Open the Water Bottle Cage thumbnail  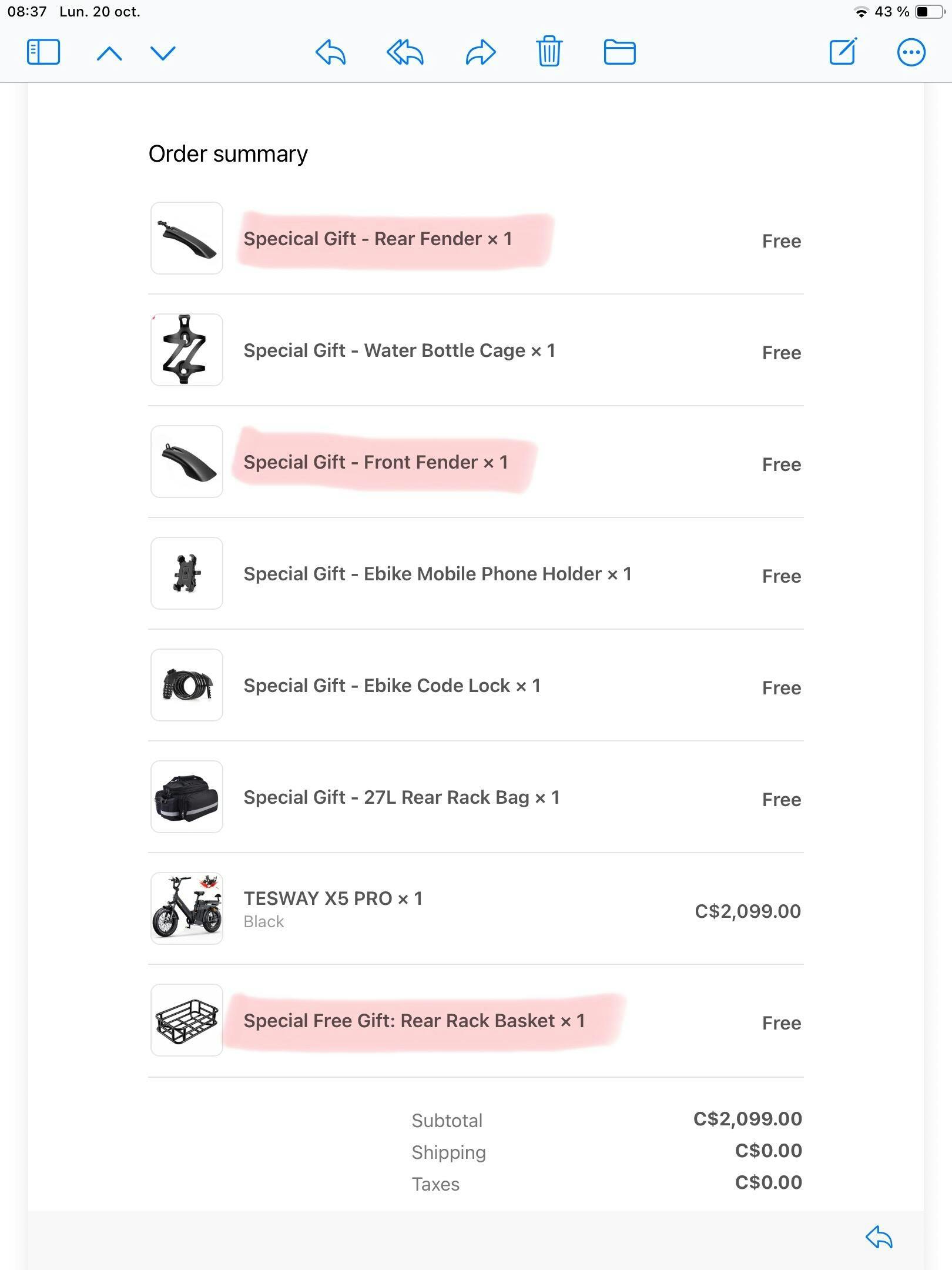(x=187, y=350)
